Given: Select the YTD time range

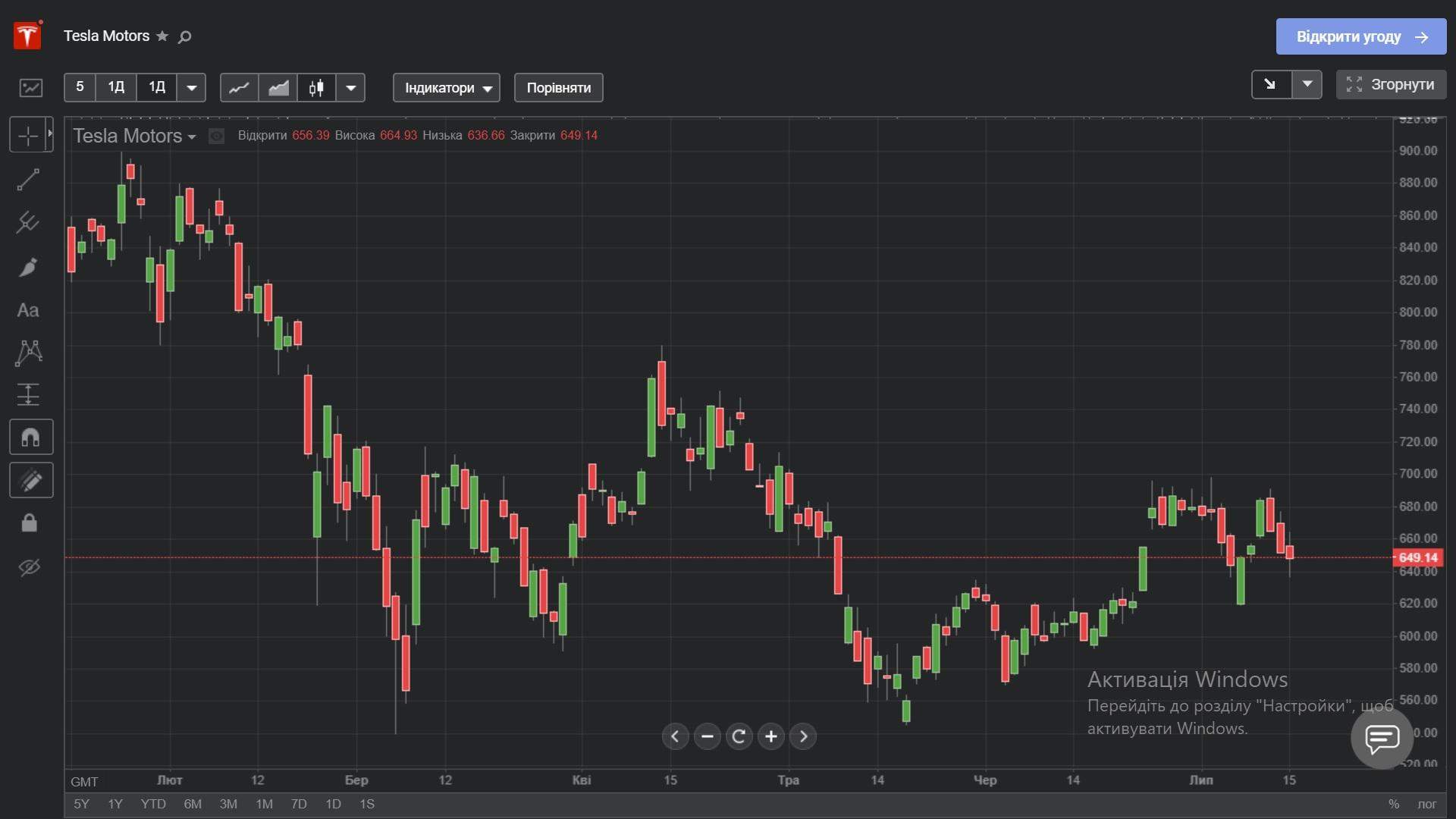Looking at the screenshot, I should pos(153,804).
